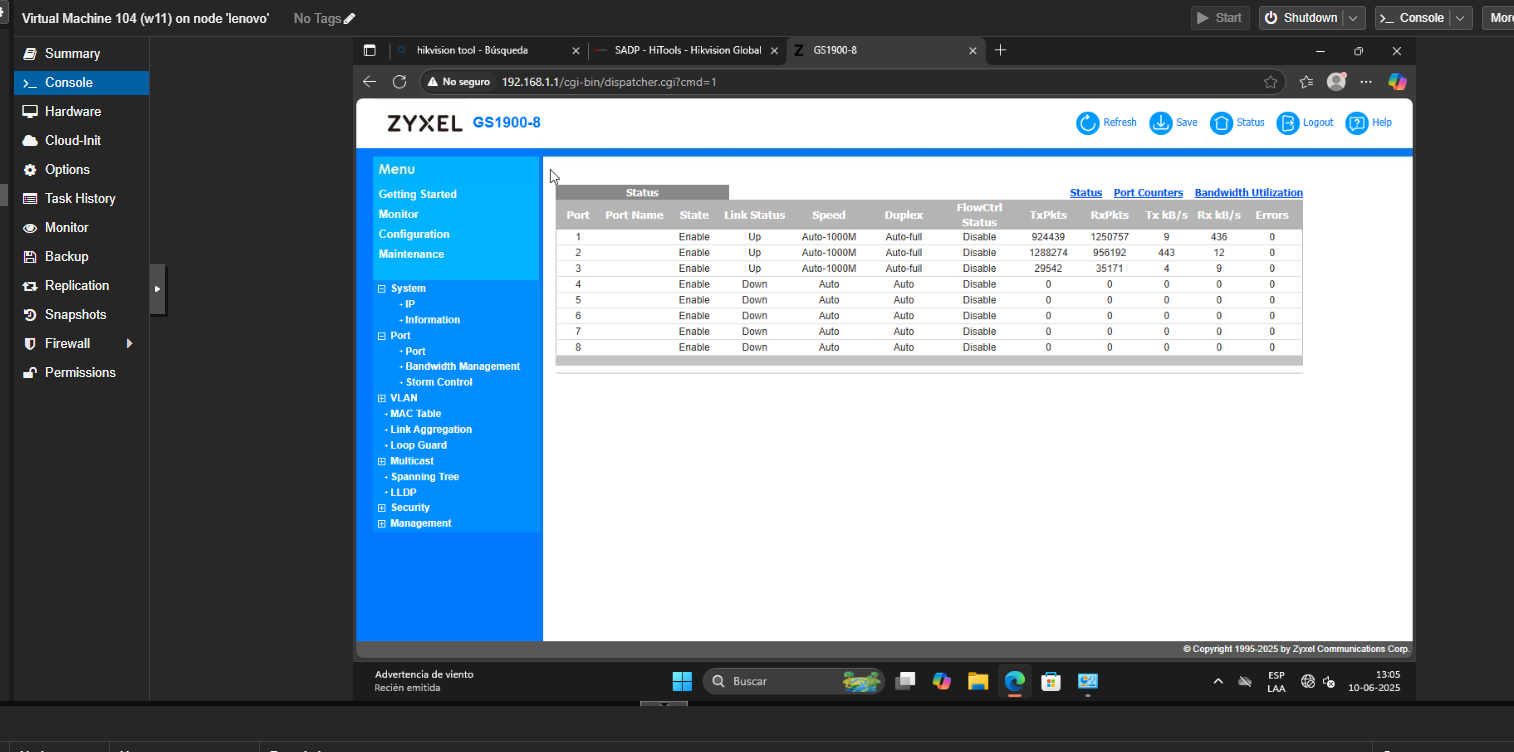The image size is (1514, 752).
Task: Open the Windows Start menu
Action: pyautogui.click(x=682, y=681)
